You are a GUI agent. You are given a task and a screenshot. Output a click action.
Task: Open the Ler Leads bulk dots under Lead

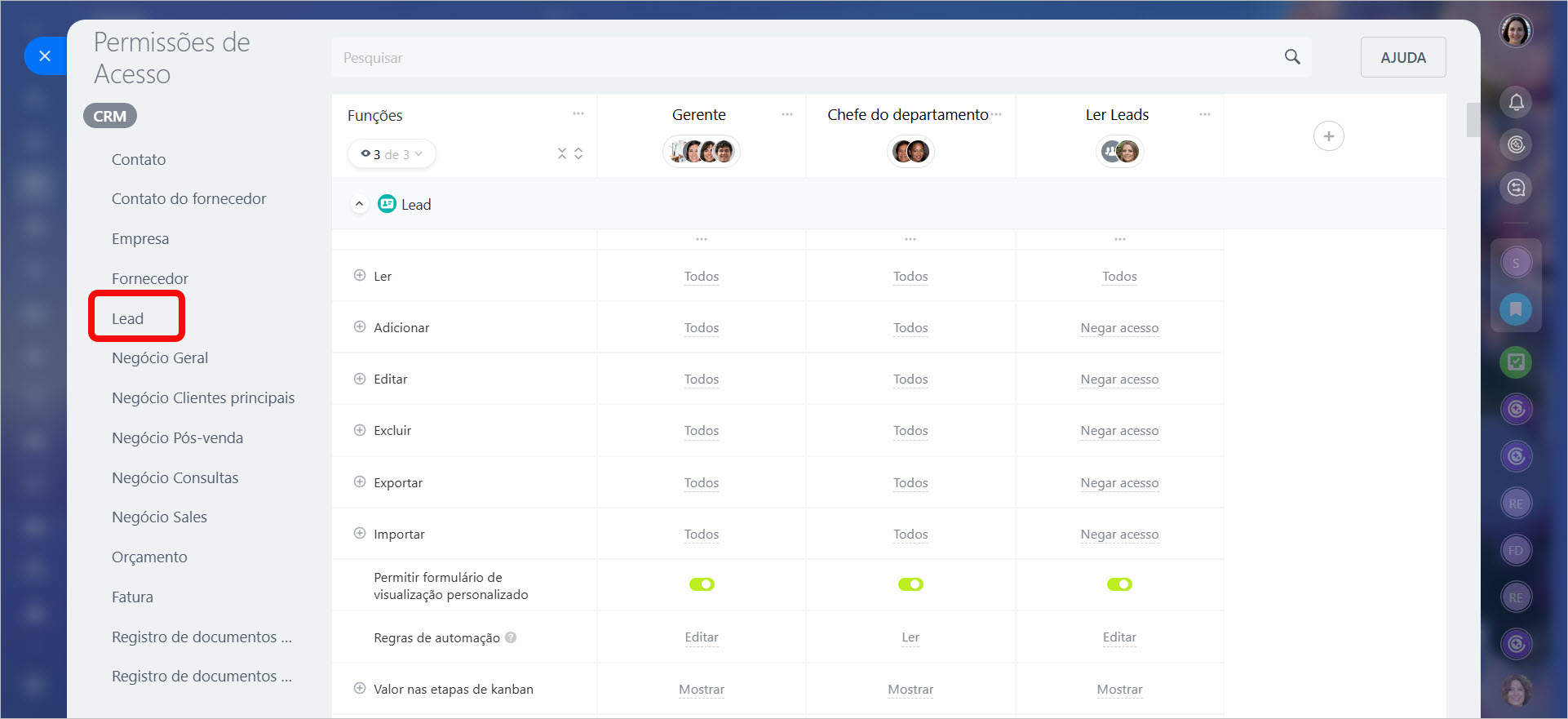1119,239
